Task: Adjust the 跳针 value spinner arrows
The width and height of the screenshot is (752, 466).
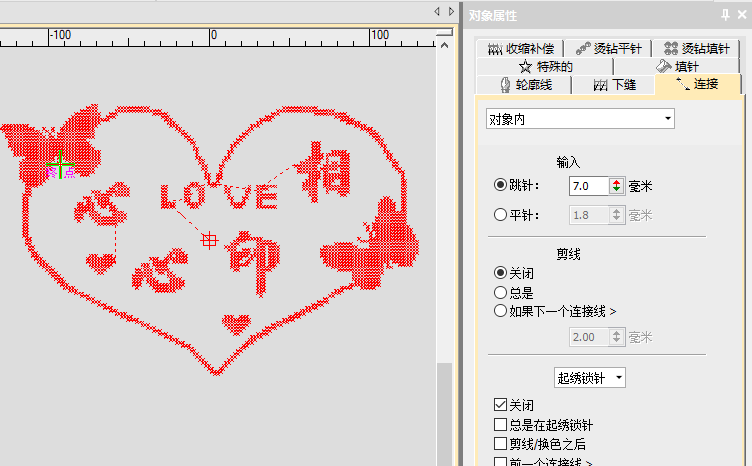Action: tap(616, 186)
